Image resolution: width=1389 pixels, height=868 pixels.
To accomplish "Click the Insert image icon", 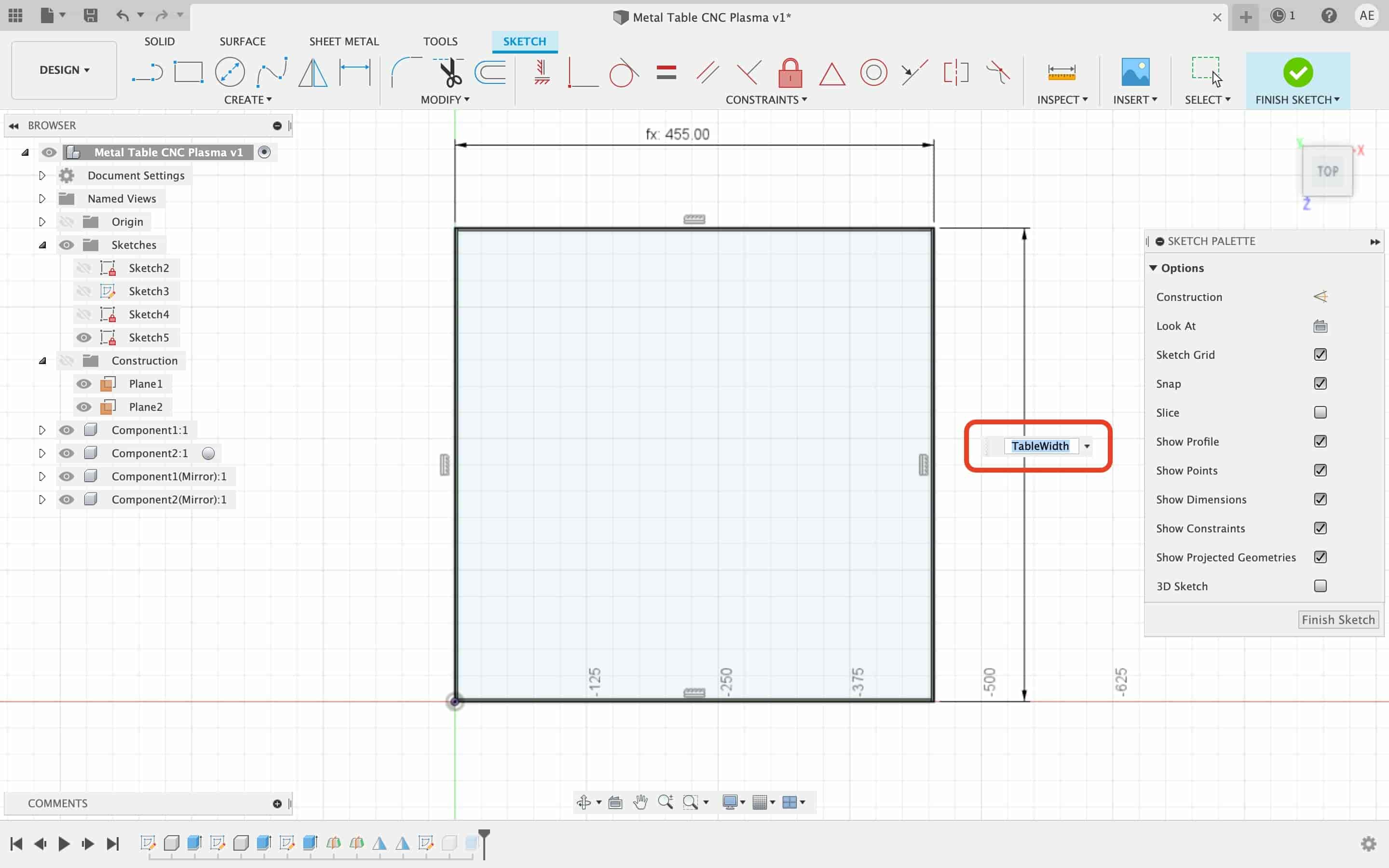I will pos(1135,73).
